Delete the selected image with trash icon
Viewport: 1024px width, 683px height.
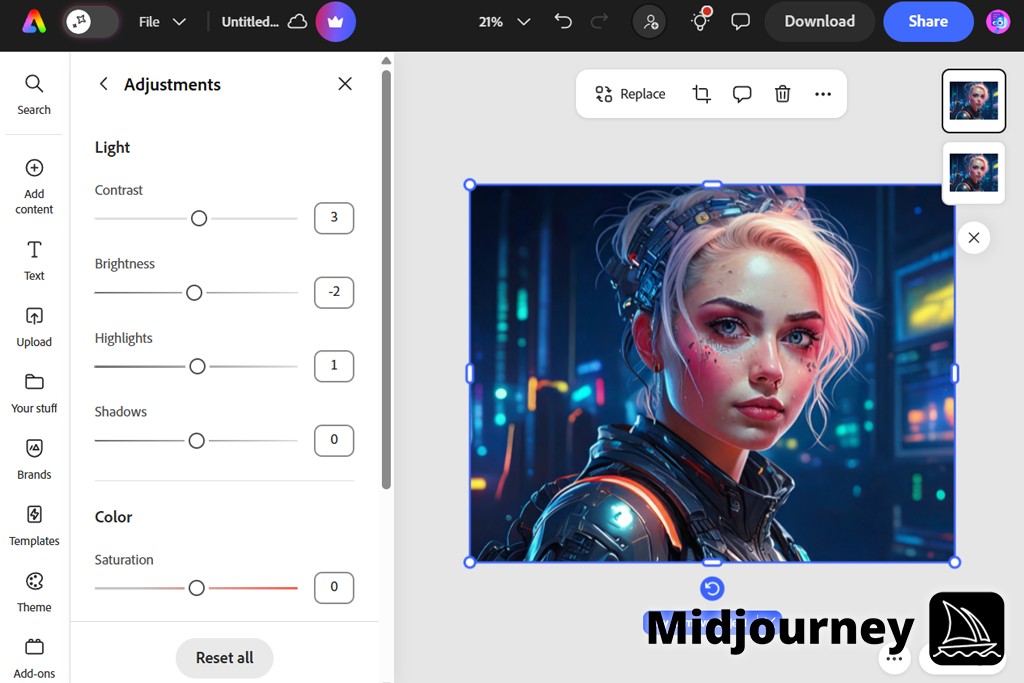[x=782, y=94]
